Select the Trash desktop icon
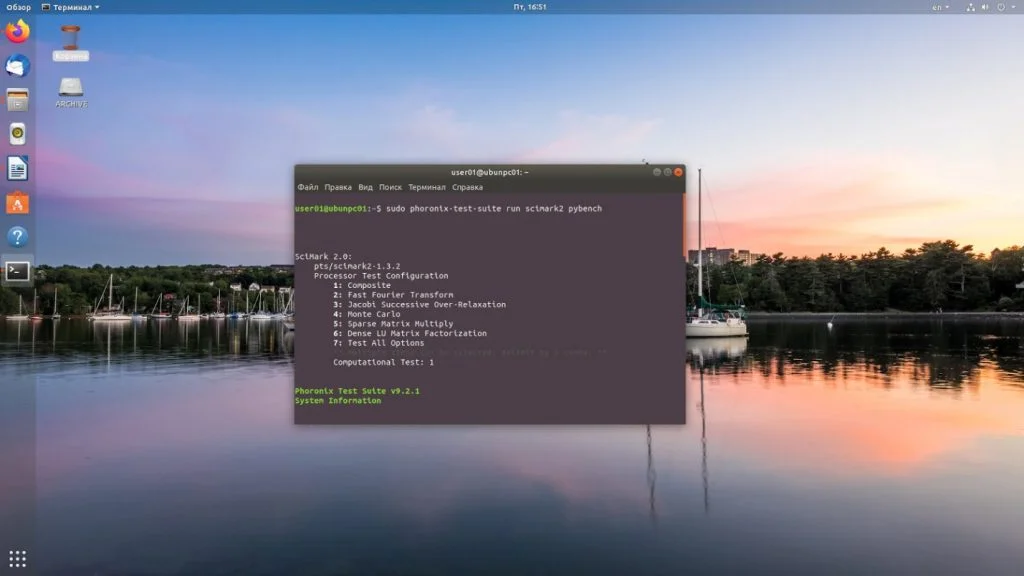The height and width of the screenshot is (576, 1024). pyautogui.click(x=70, y=42)
